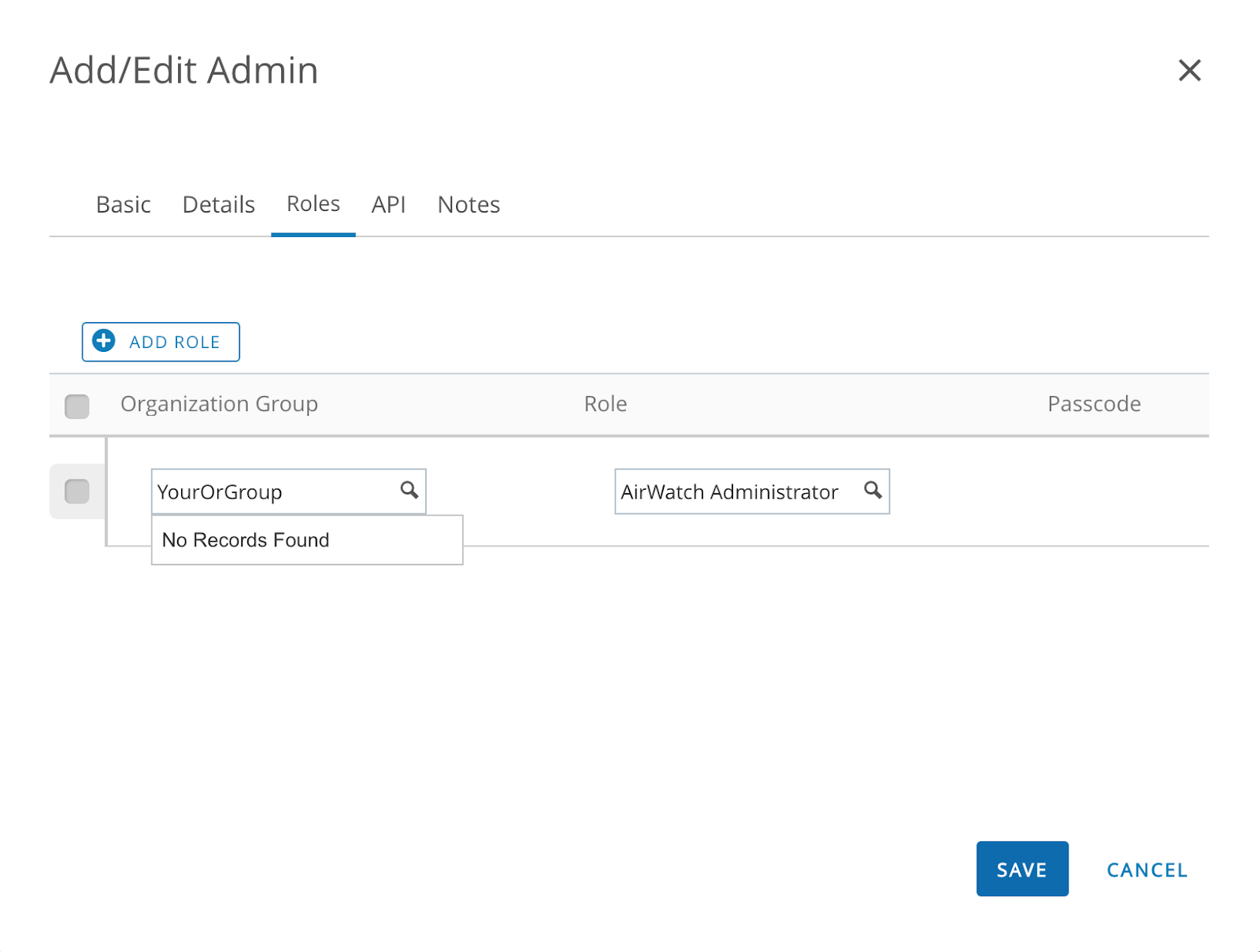Click the YourOrGroup input field
This screenshot has height=952, width=1260.
[x=268, y=491]
